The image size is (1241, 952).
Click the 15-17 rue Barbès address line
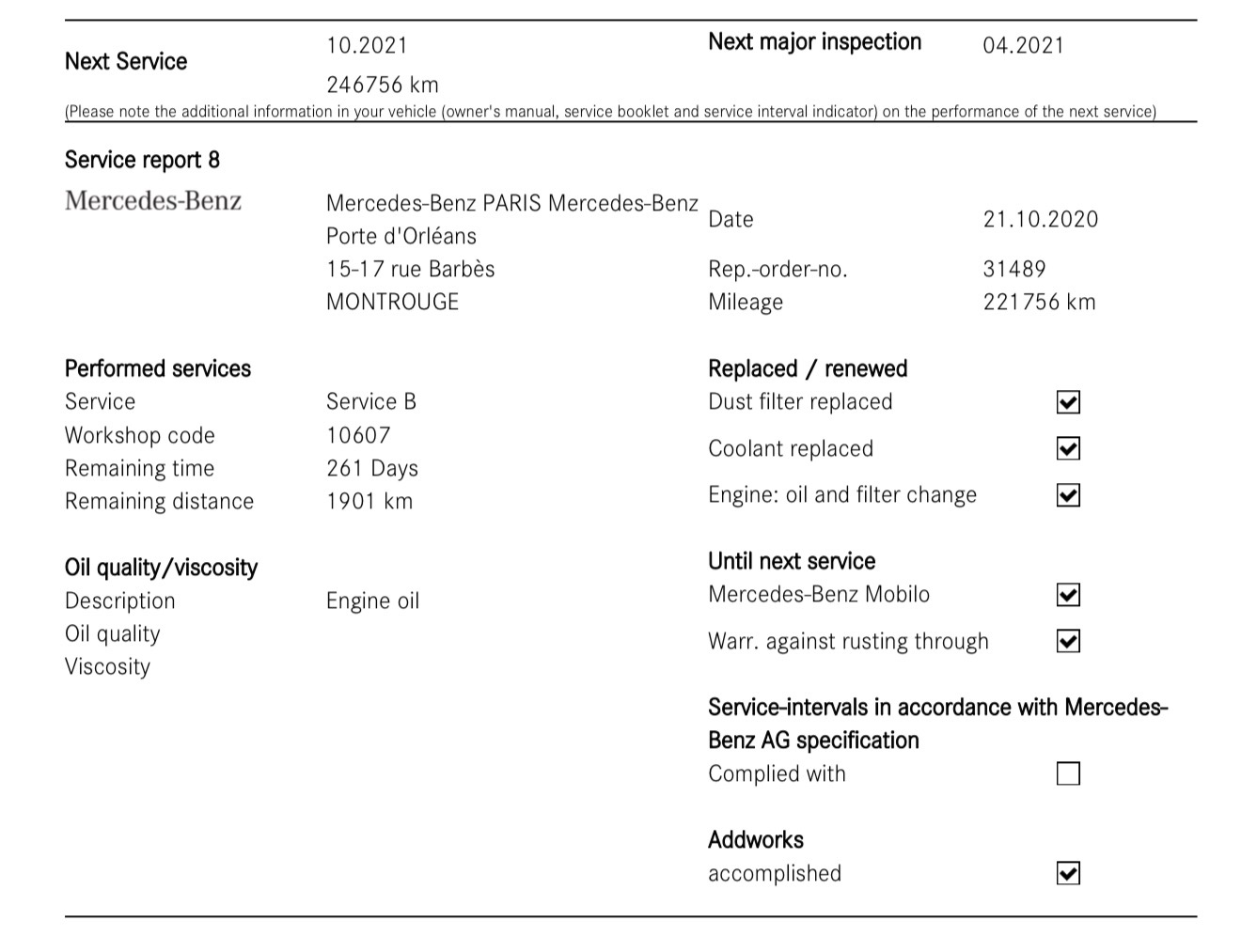click(411, 269)
